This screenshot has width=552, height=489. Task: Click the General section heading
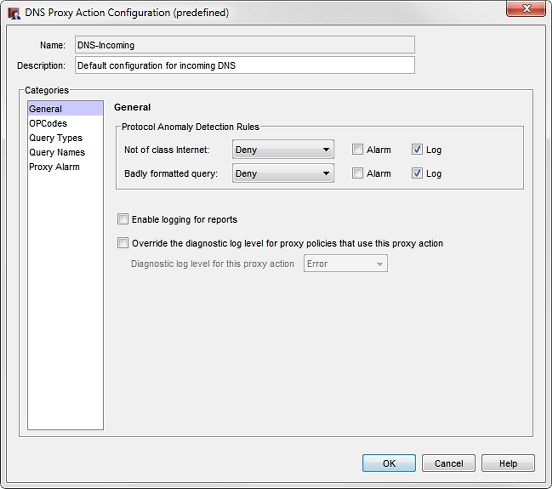point(132,107)
